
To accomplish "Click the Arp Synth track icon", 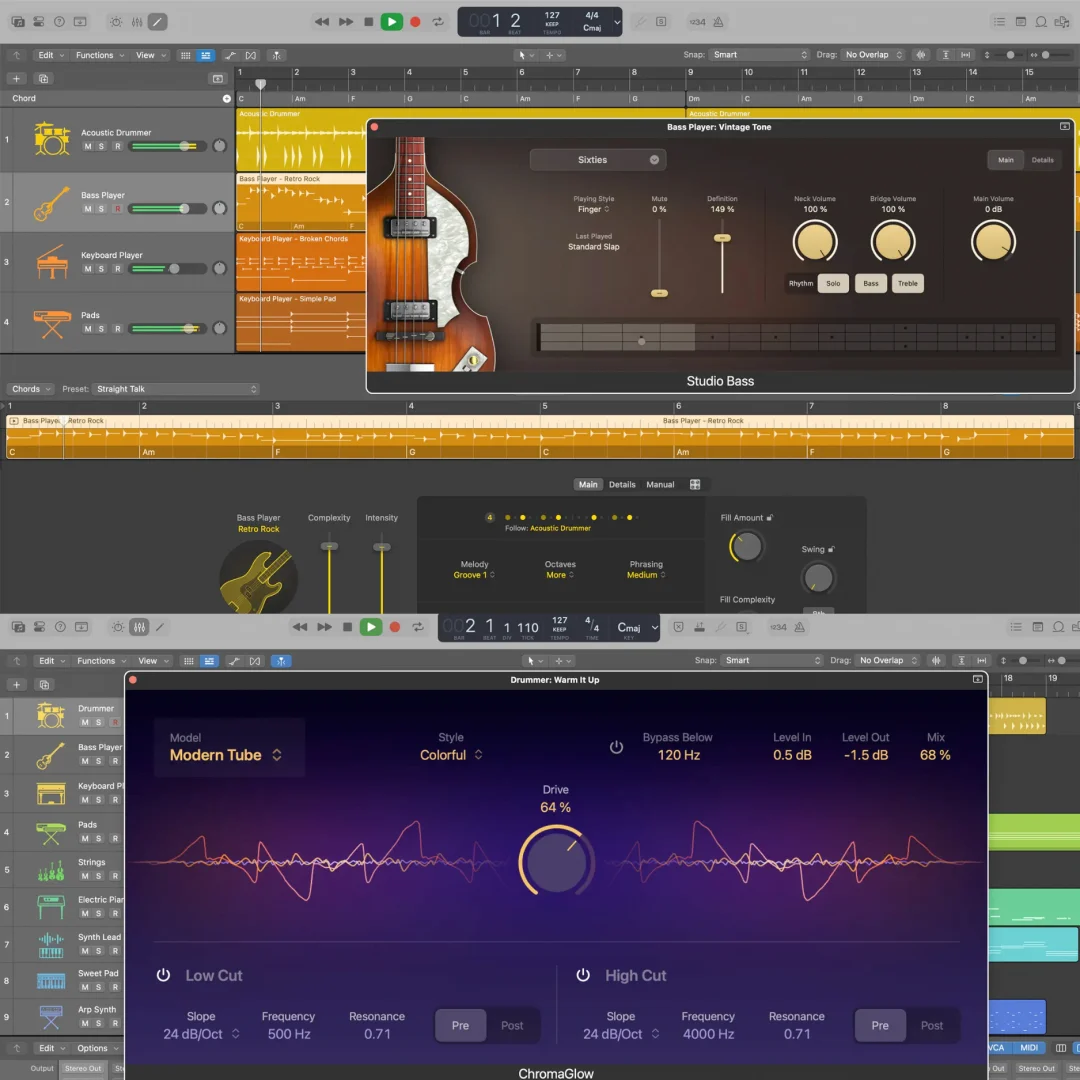I will click(x=51, y=1017).
